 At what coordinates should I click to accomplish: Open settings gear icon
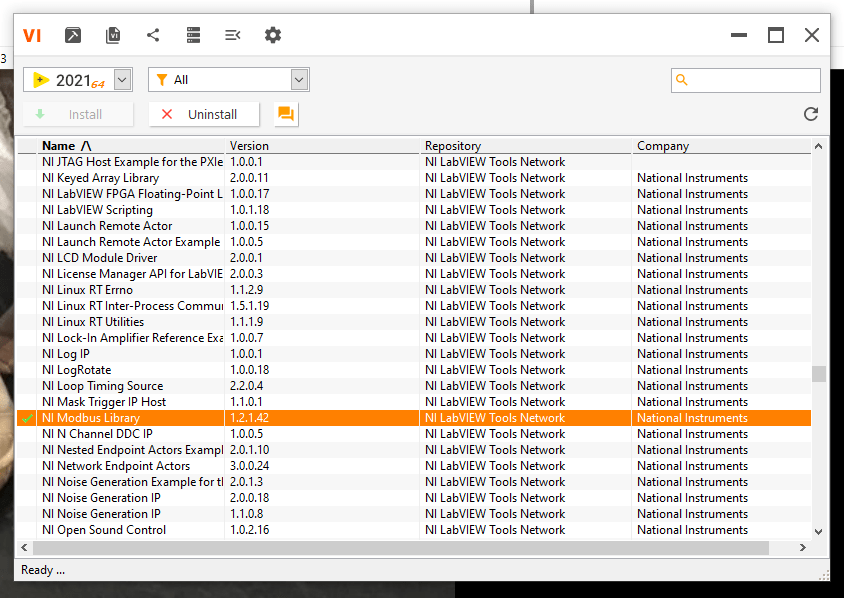pos(273,36)
